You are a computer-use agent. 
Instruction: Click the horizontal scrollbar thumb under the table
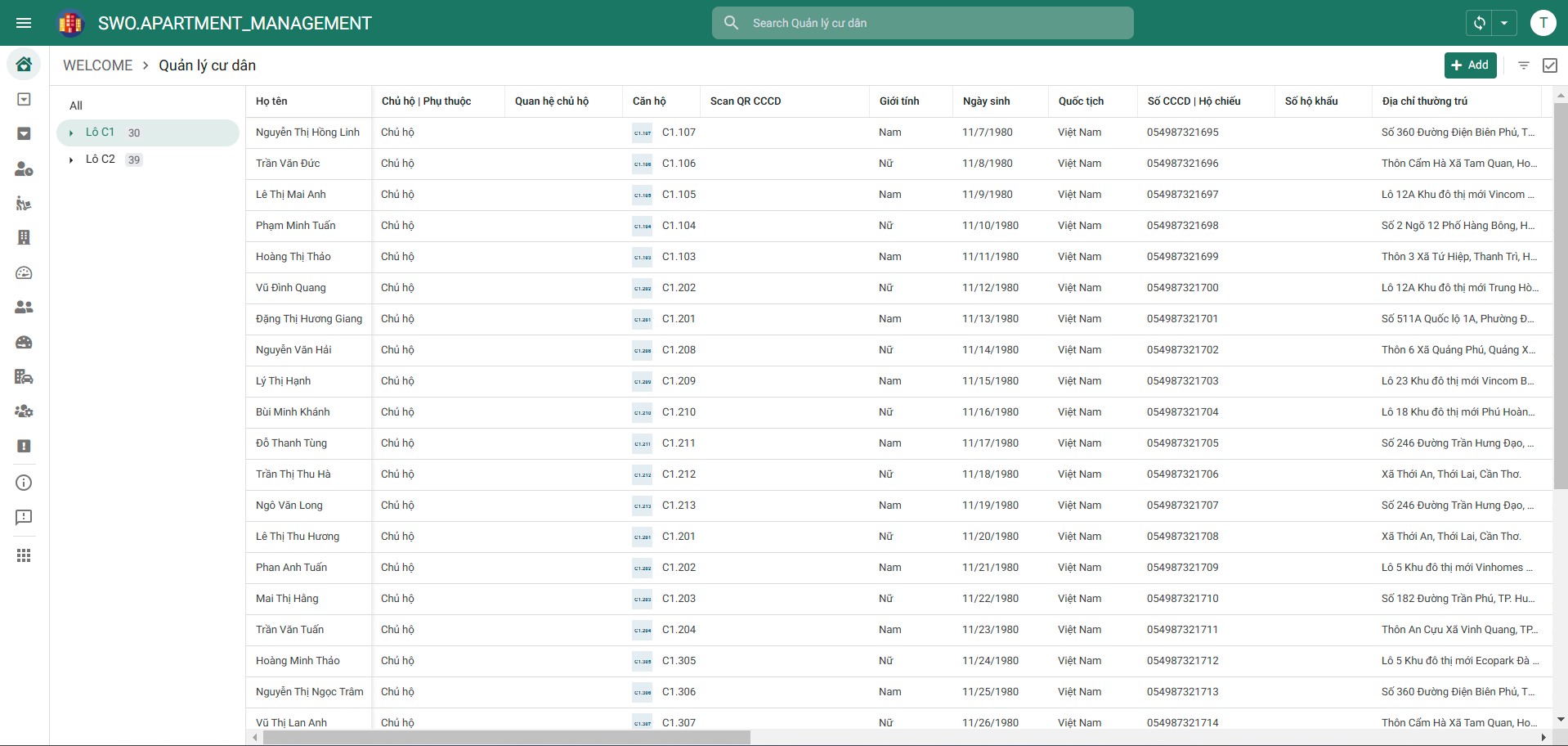point(506,738)
